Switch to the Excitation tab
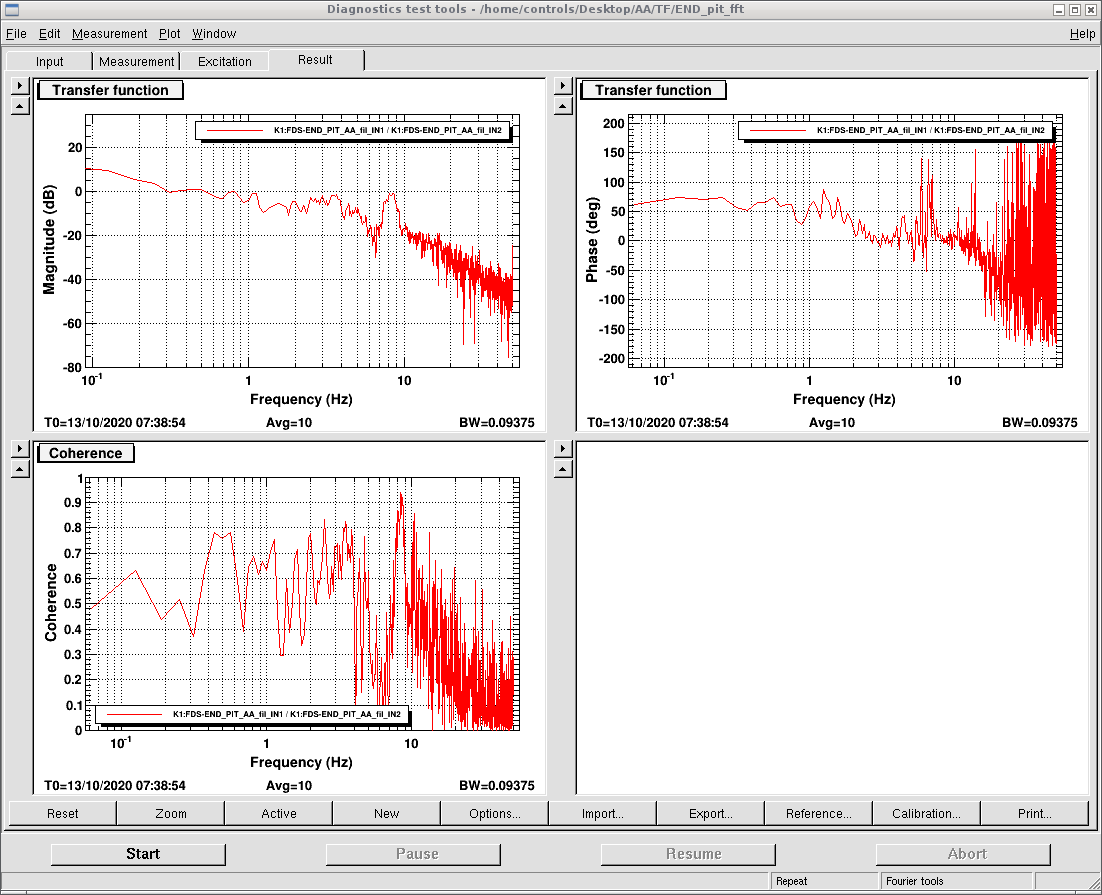The width and height of the screenshot is (1102, 895). click(224, 61)
